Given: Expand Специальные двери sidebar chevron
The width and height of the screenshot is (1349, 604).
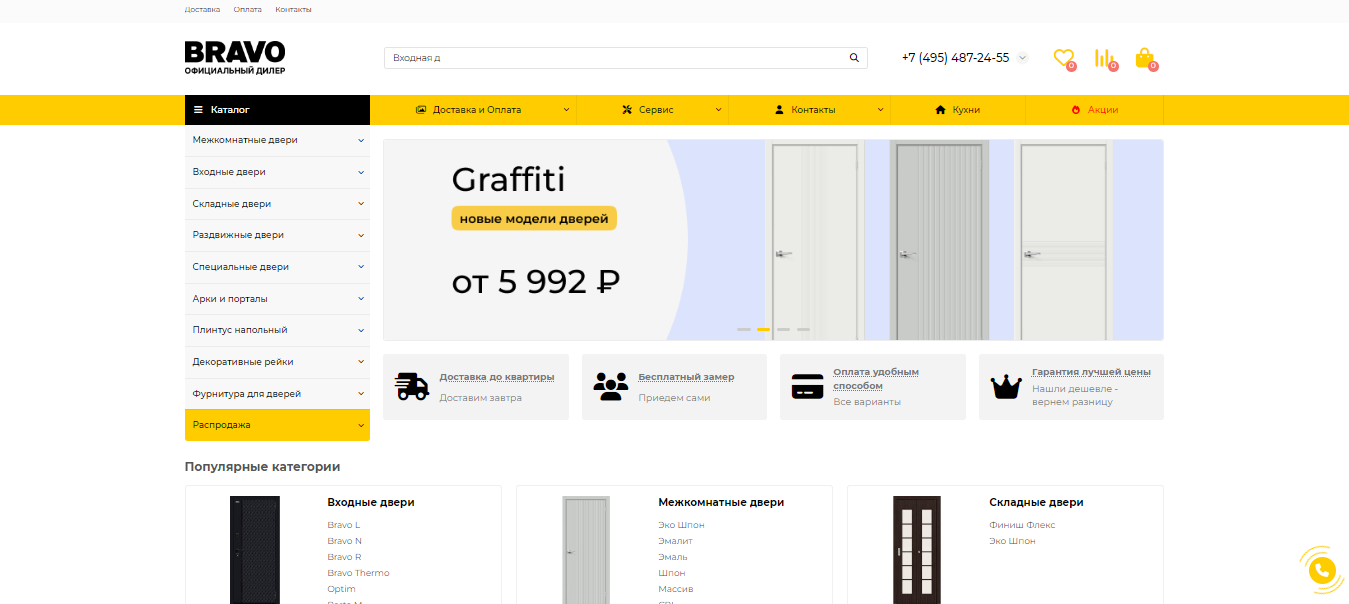Looking at the screenshot, I should (x=361, y=267).
